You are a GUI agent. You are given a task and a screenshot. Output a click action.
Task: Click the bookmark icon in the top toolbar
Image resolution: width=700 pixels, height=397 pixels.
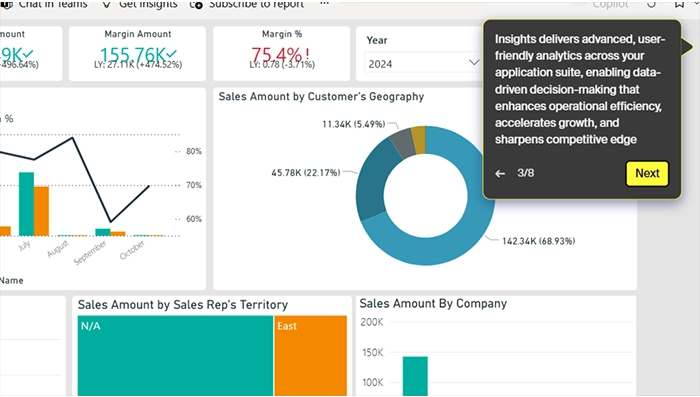click(679, 4)
